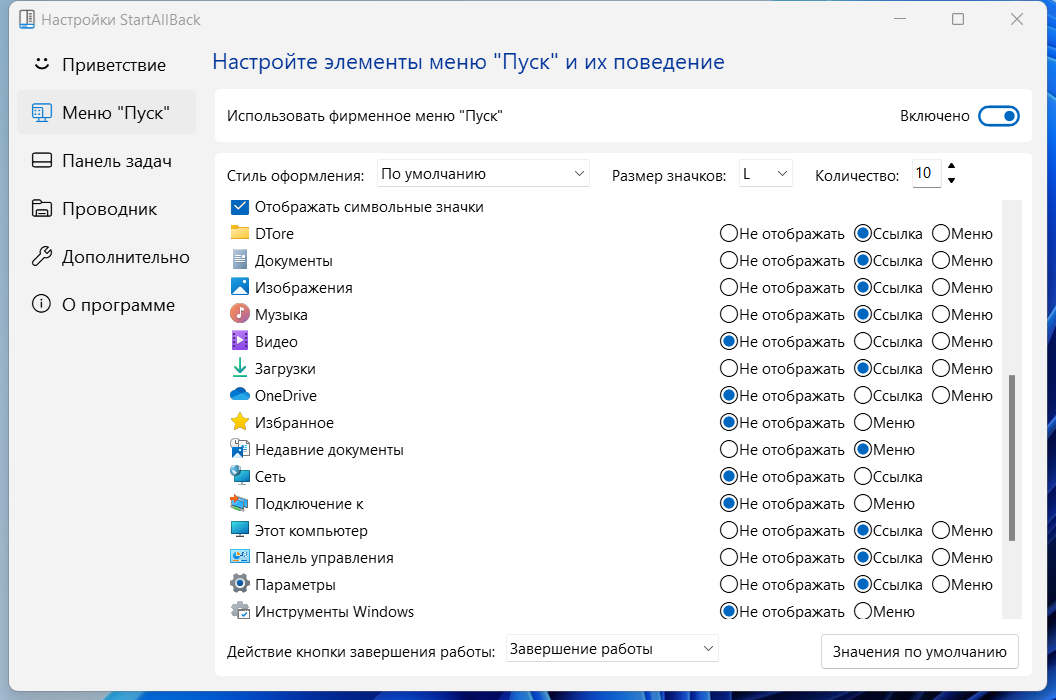1056x700 pixels.
Task: Open the О программе section
Action: [106, 305]
